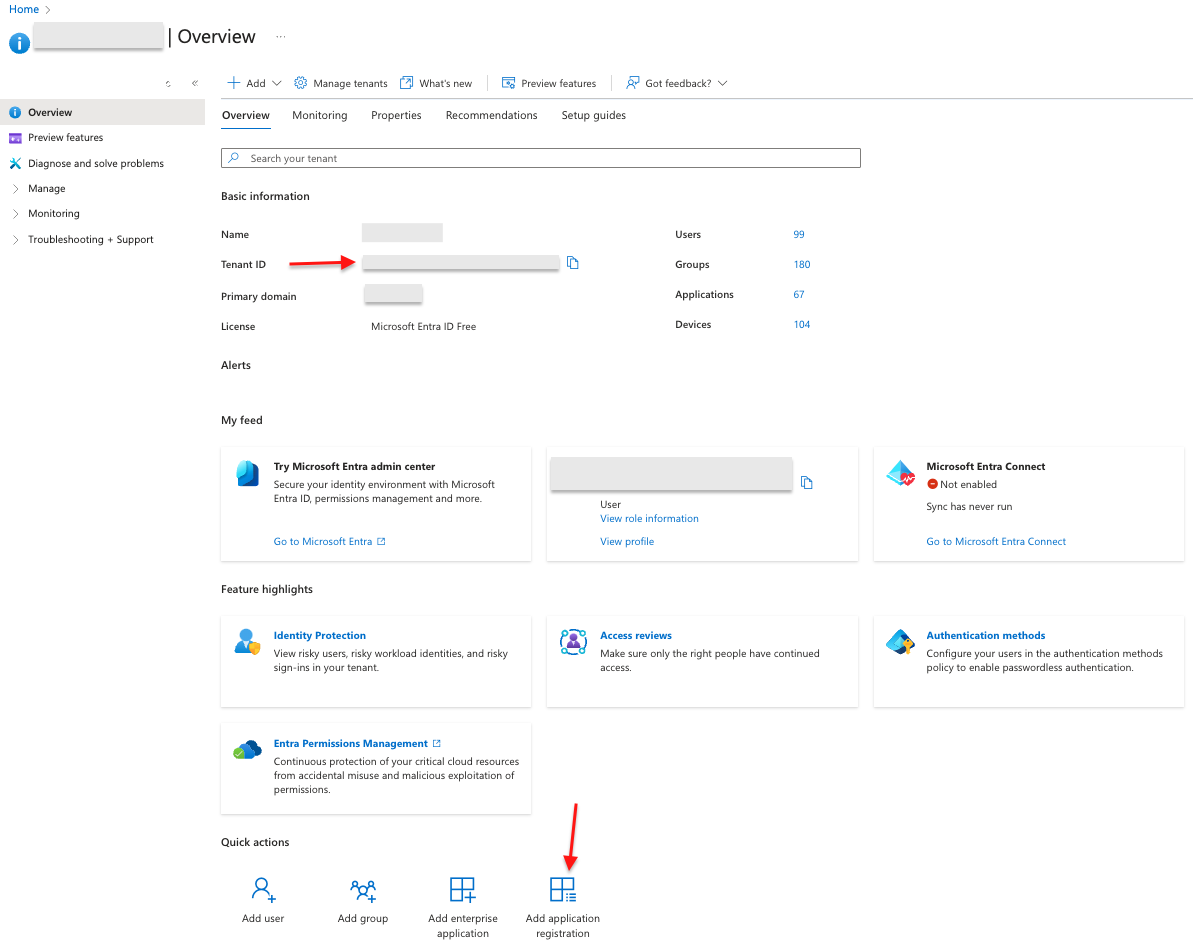Click the Add user quick action icon

[263, 889]
